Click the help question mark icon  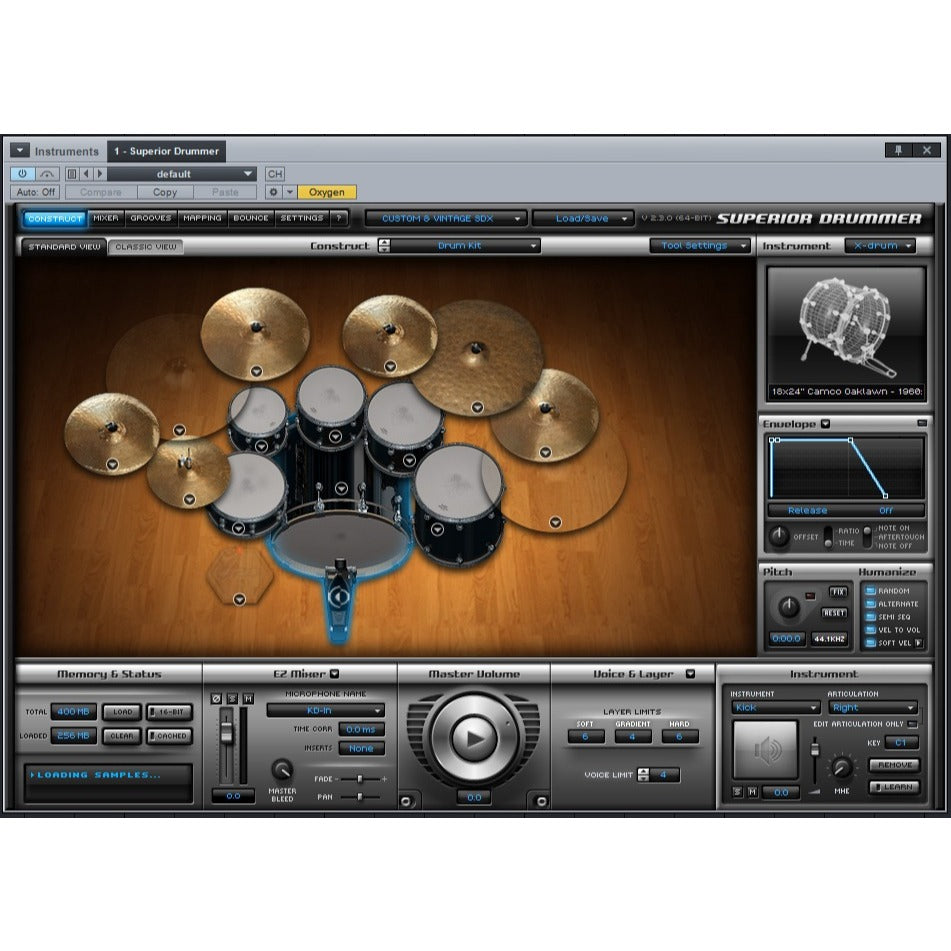pos(339,218)
